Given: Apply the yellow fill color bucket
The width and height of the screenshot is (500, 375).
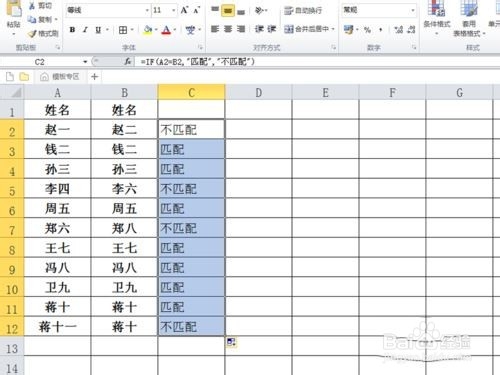Looking at the screenshot, I should pos(148,30).
